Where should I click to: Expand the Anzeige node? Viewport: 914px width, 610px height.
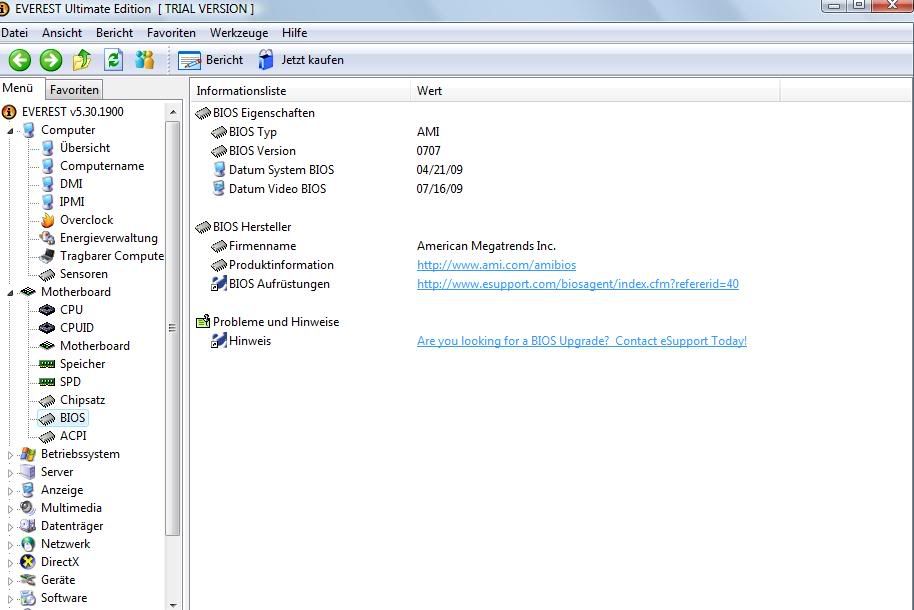point(10,491)
